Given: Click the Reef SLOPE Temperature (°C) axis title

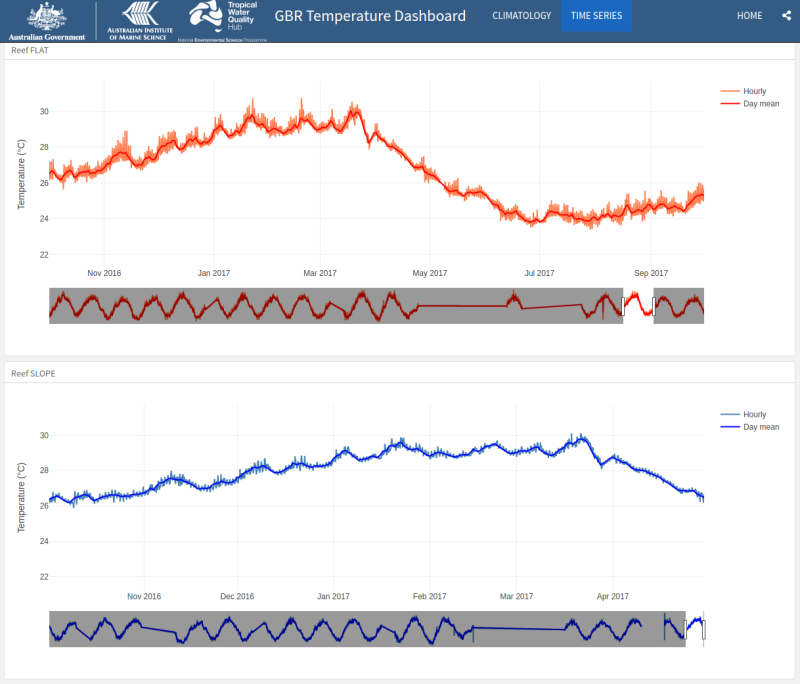Looking at the screenshot, I should click(x=21, y=497).
